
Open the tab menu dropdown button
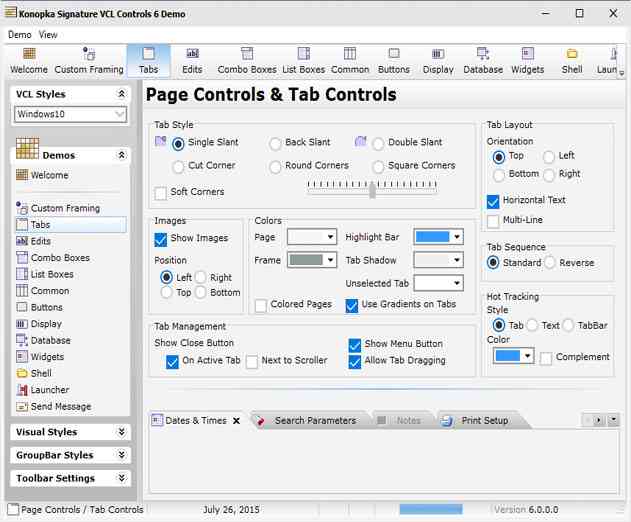tap(613, 421)
